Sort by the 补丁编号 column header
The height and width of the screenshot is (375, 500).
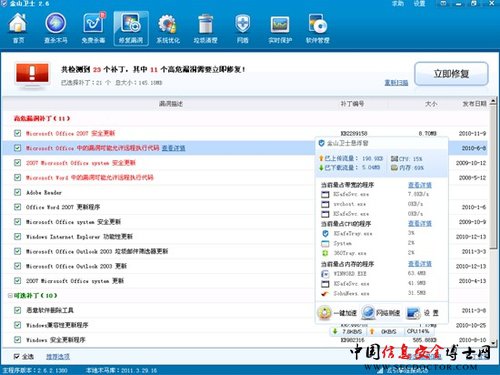coord(352,104)
